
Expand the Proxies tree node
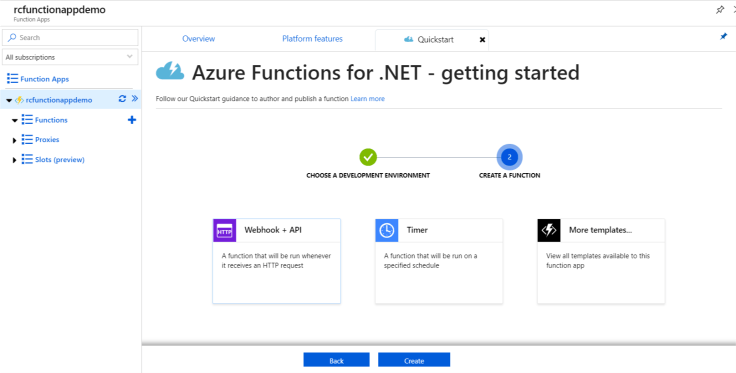[15, 140]
